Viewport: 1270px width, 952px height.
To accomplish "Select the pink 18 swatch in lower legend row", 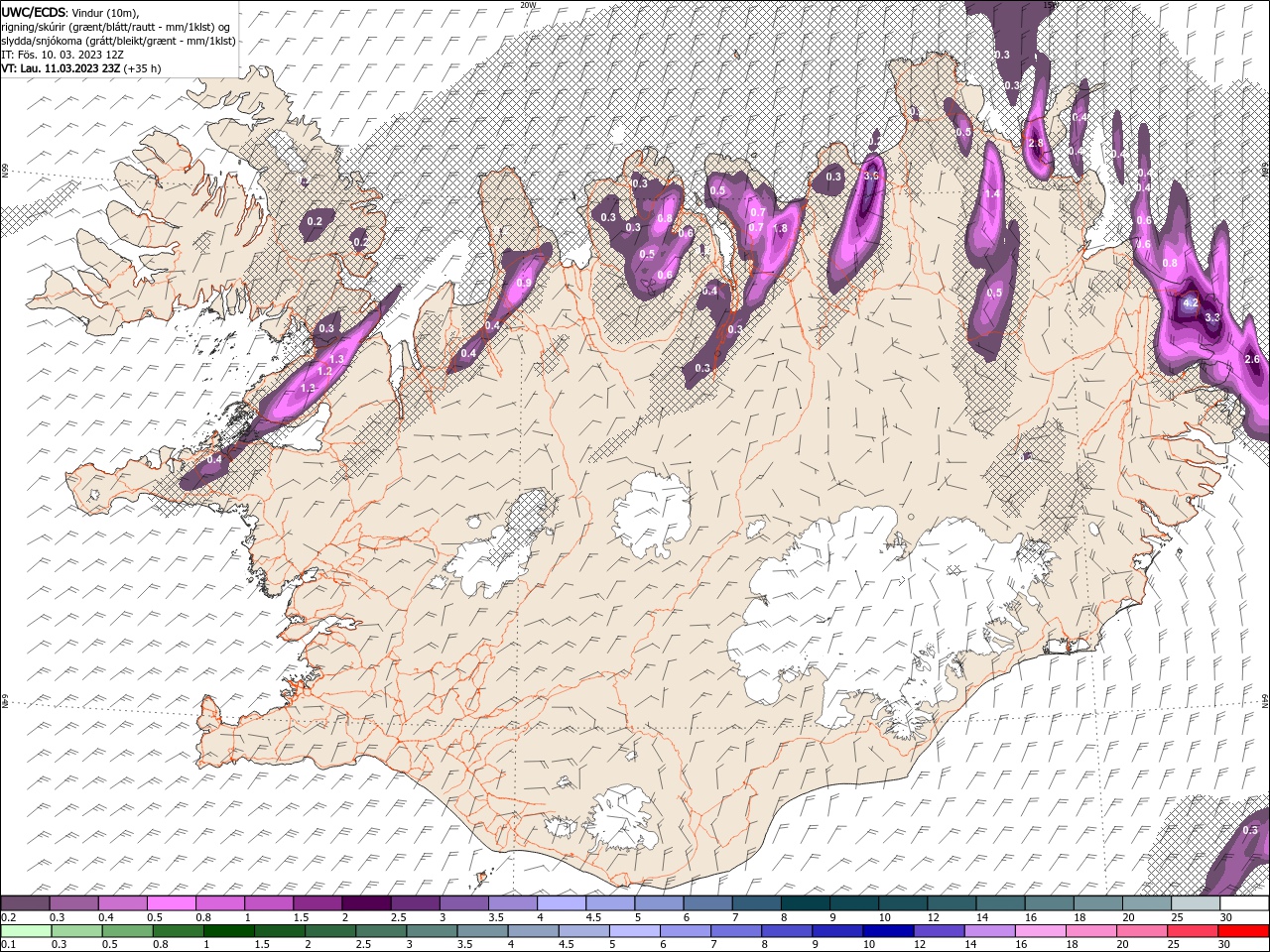I will pyautogui.click(x=1091, y=931).
